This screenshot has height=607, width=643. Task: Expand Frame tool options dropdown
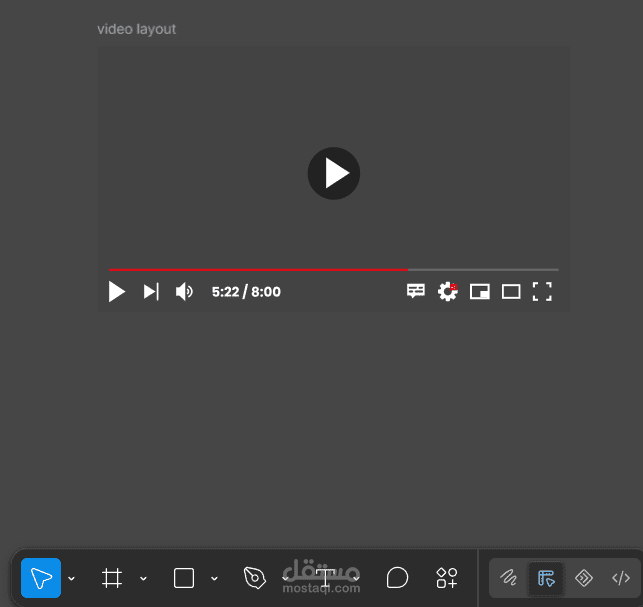click(143, 578)
